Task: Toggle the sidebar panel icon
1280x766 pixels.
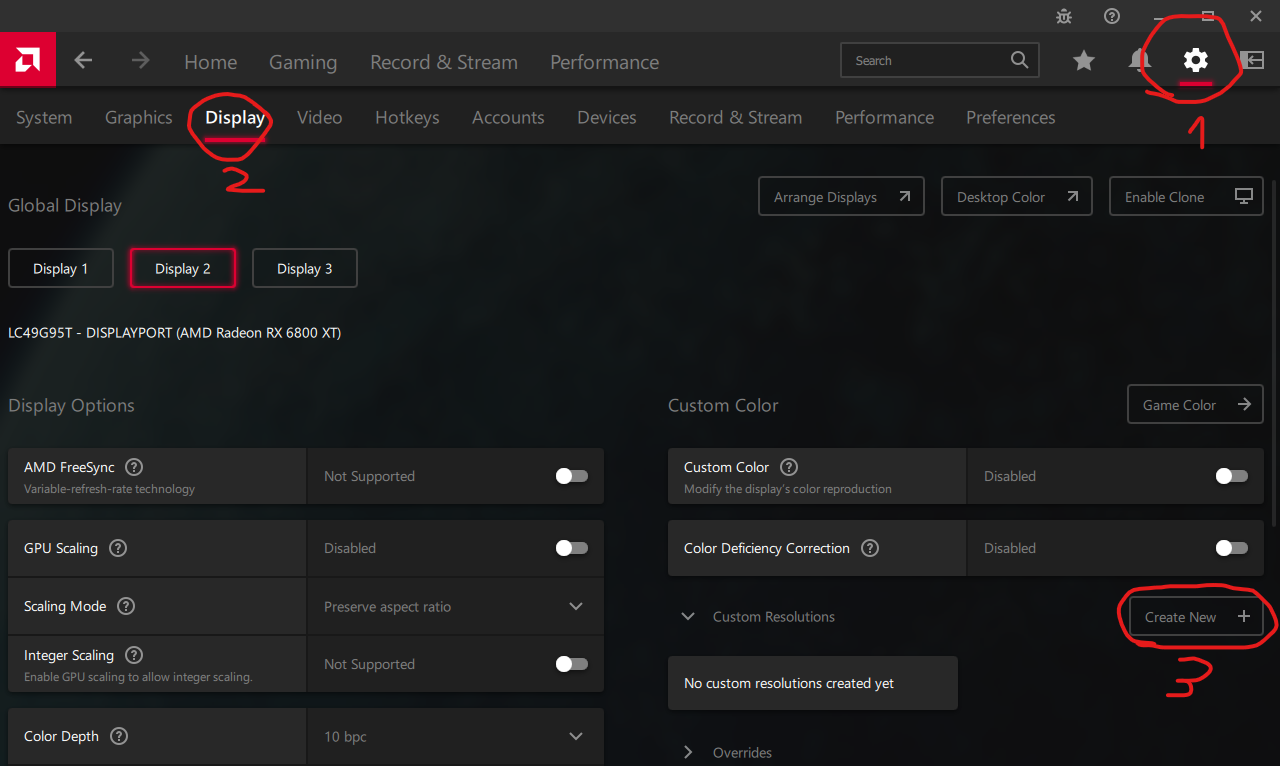Action: [x=1252, y=61]
